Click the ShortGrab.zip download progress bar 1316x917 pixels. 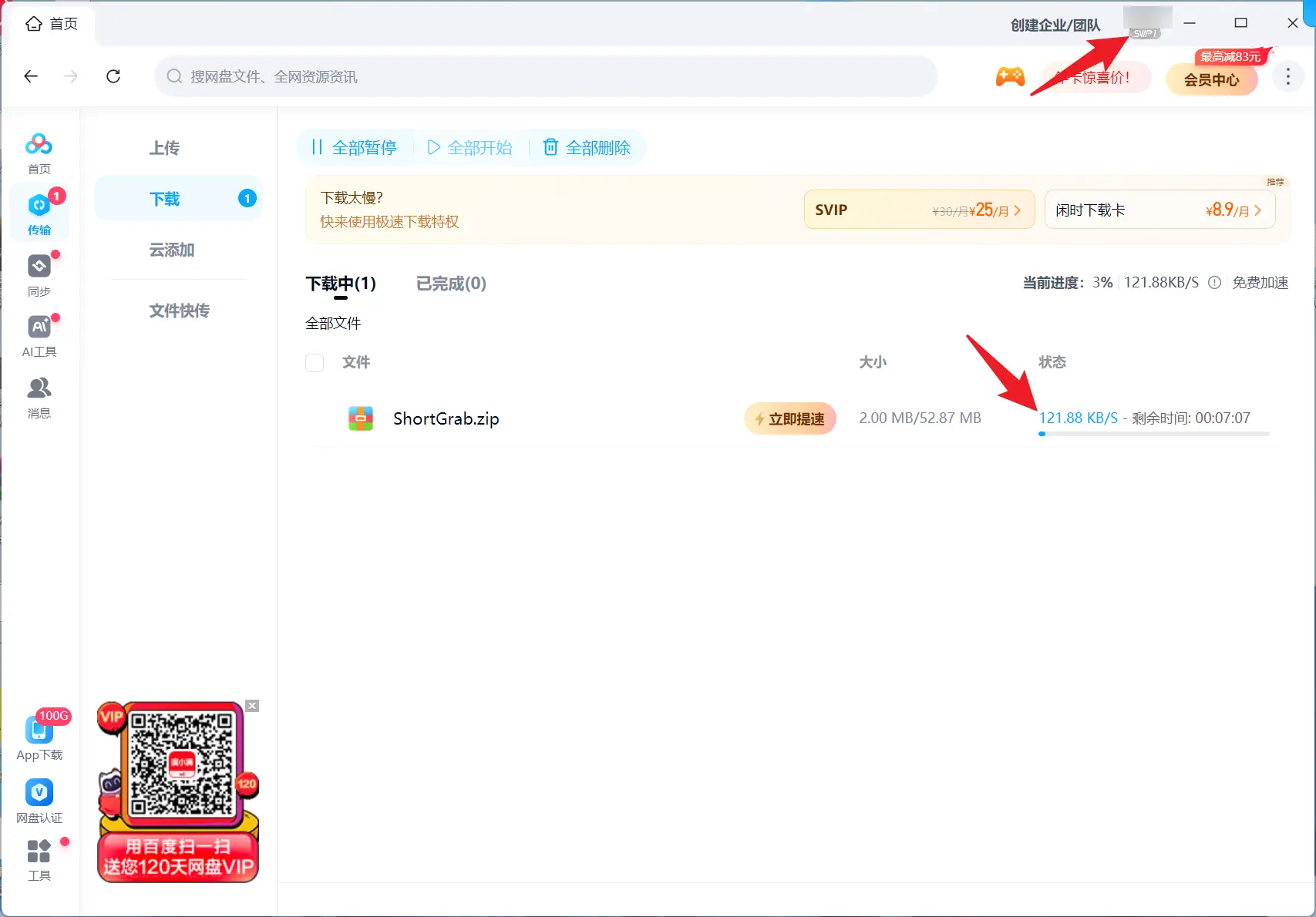click(x=1154, y=434)
